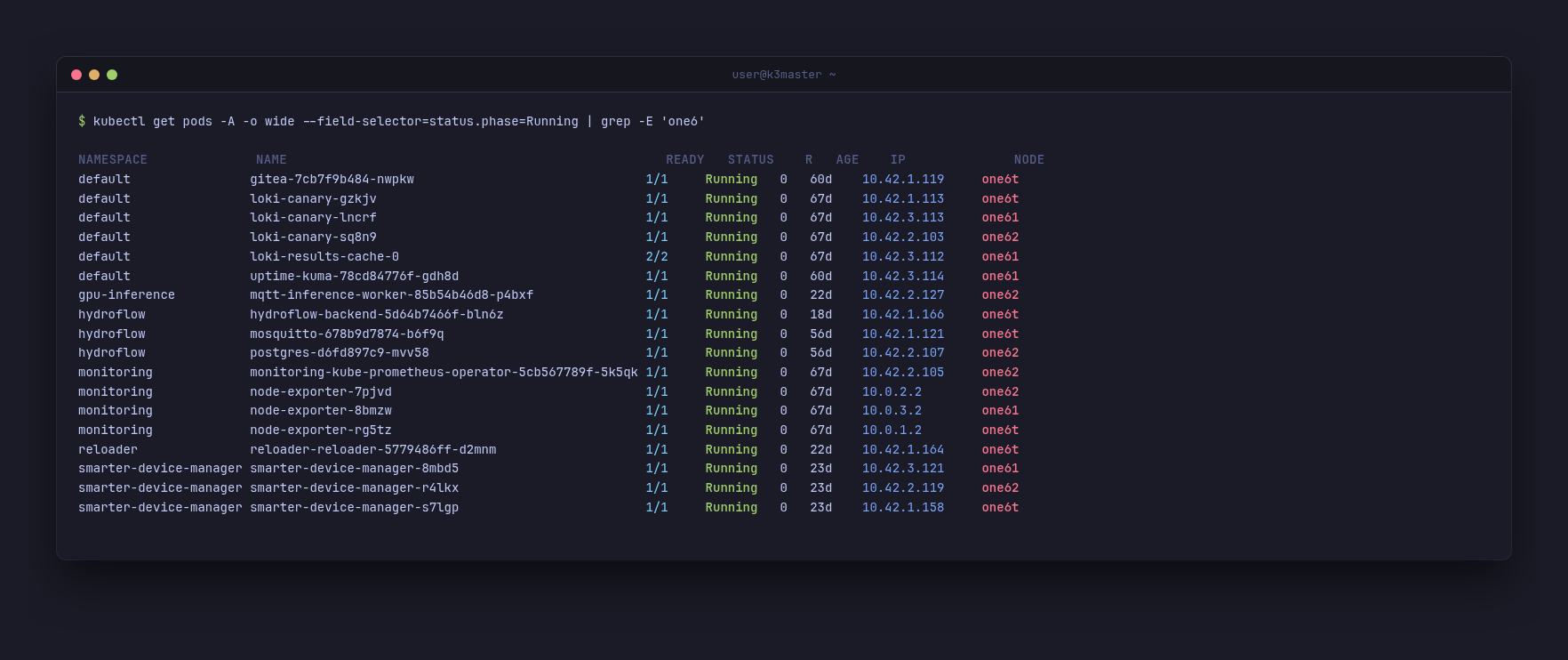The height and width of the screenshot is (660, 1568).
Task: Select pod name reloader-reloader-5779486ff-d2mnm
Action: (373, 450)
